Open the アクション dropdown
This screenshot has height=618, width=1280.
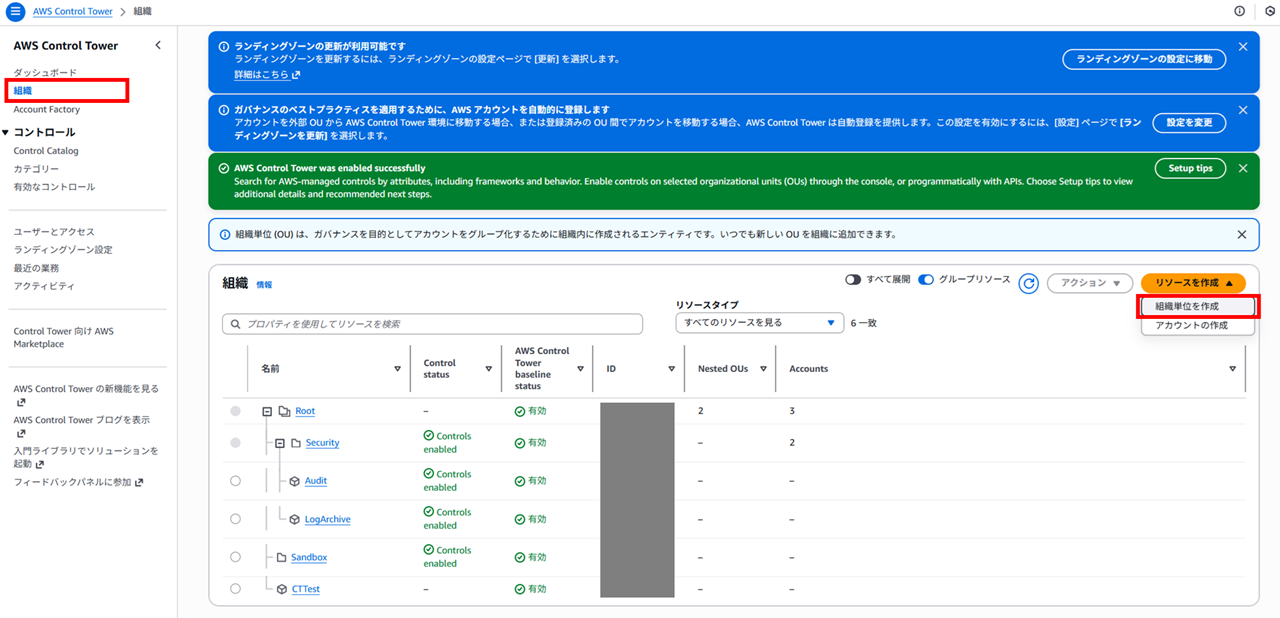1089,282
